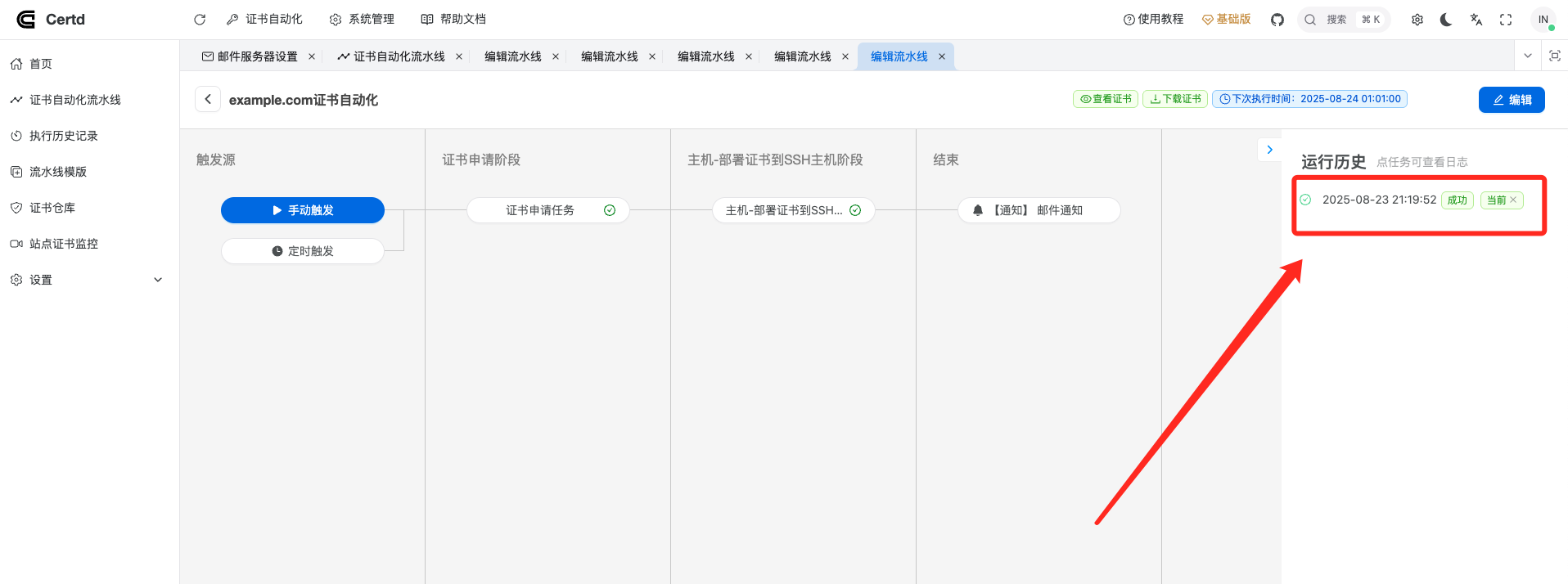Open the tabs dropdown chevron
Viewport: 1568px width, 584px height.
click(1528, 56)
